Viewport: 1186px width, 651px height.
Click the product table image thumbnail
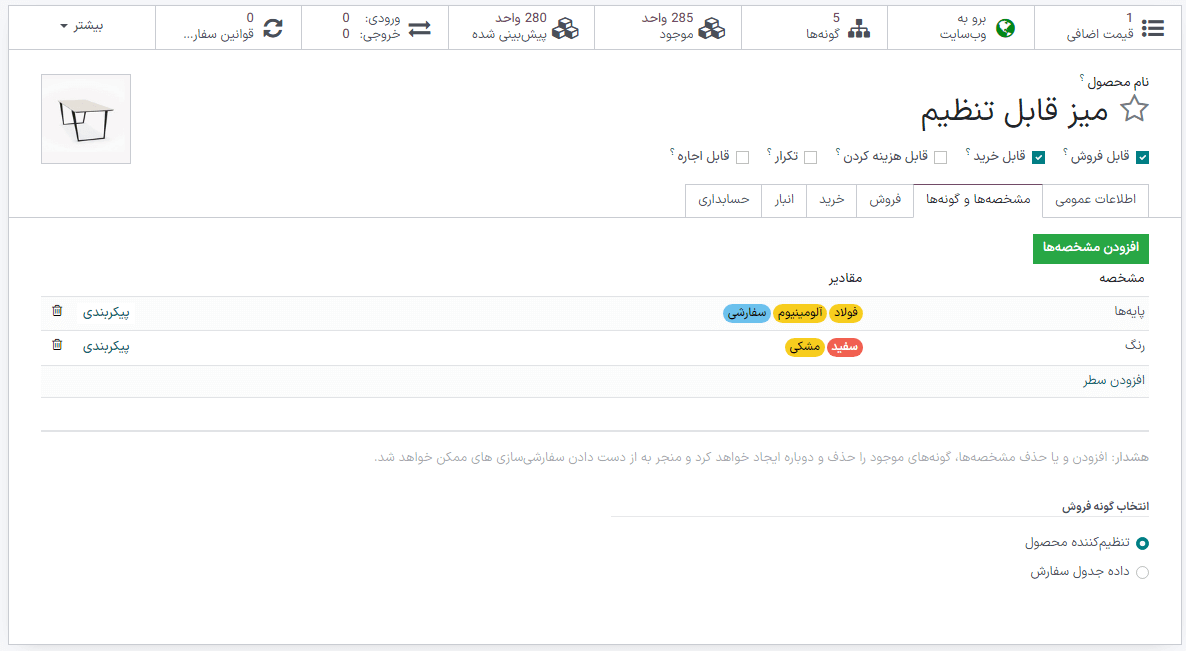click(86, 119)
